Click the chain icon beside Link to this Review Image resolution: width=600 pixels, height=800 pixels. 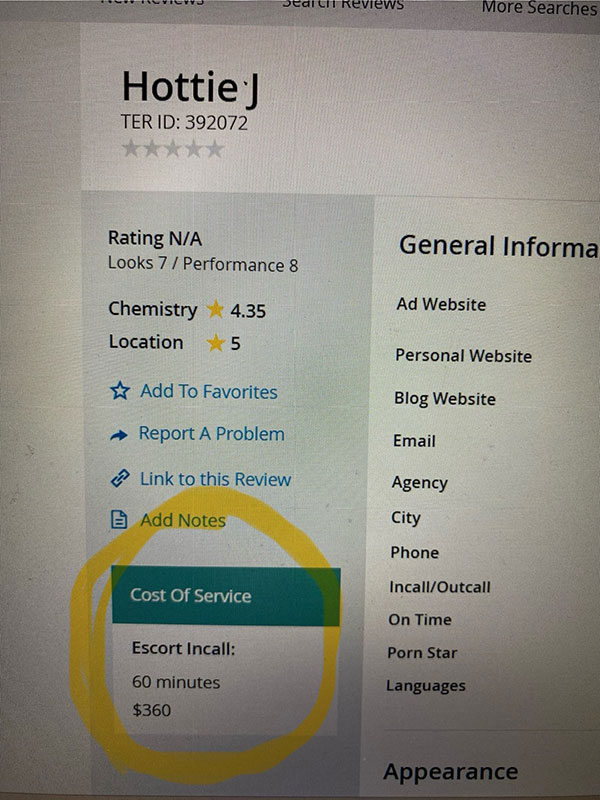coord(120,479)
